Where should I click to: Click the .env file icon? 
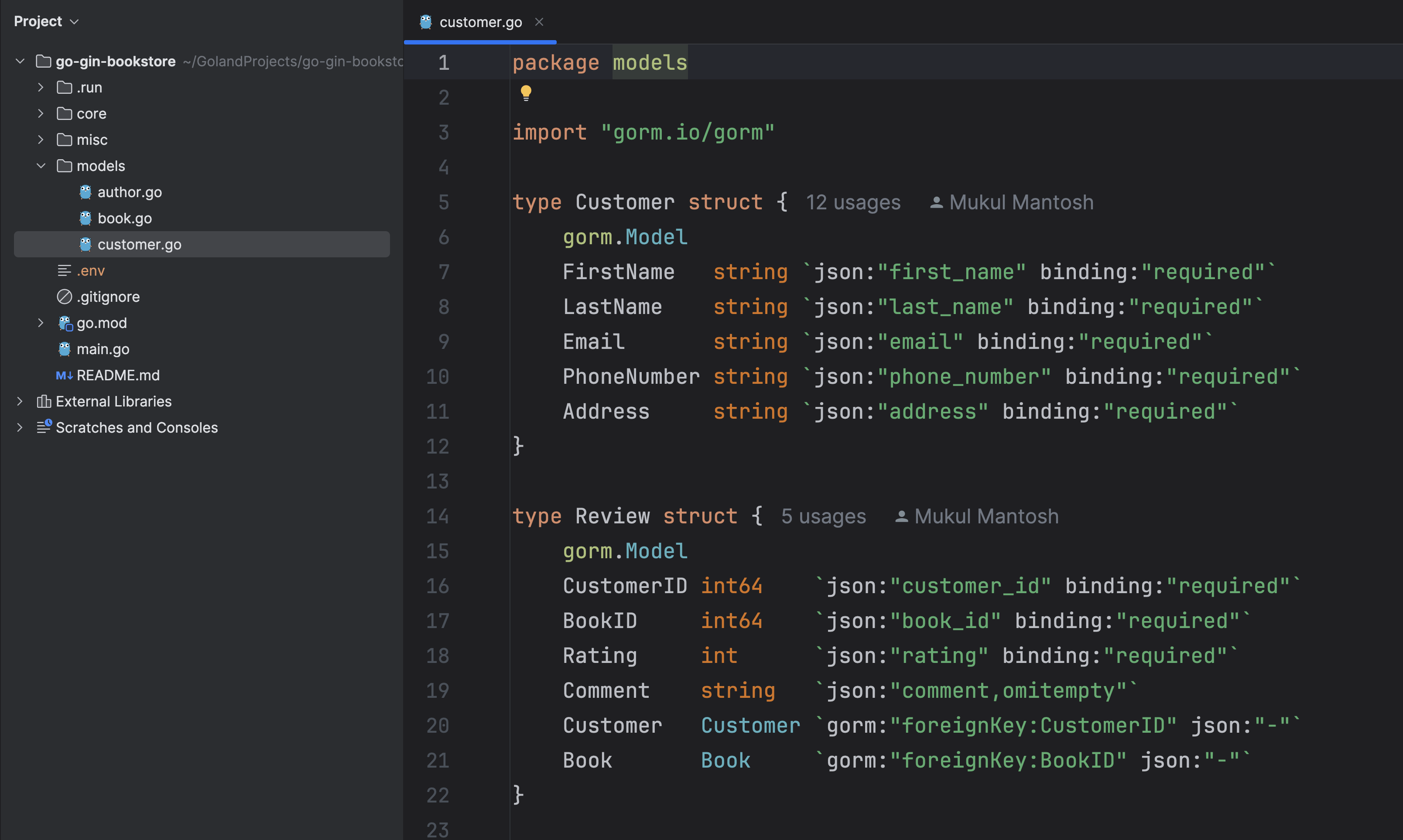(x=63, y=270)
